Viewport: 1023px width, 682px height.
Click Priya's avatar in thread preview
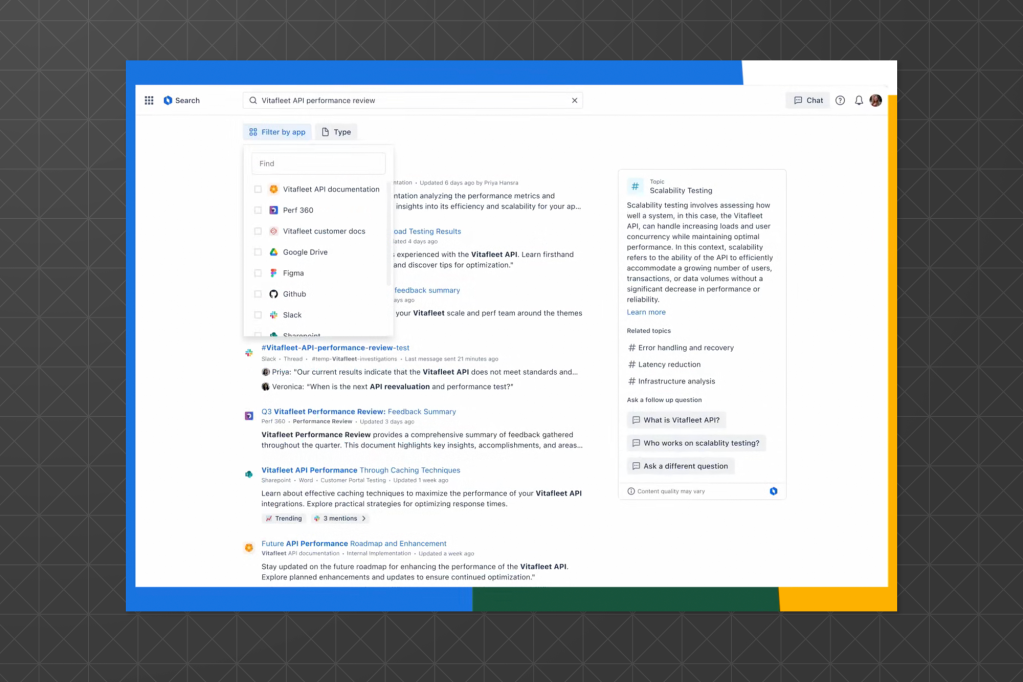pos(266,372)
